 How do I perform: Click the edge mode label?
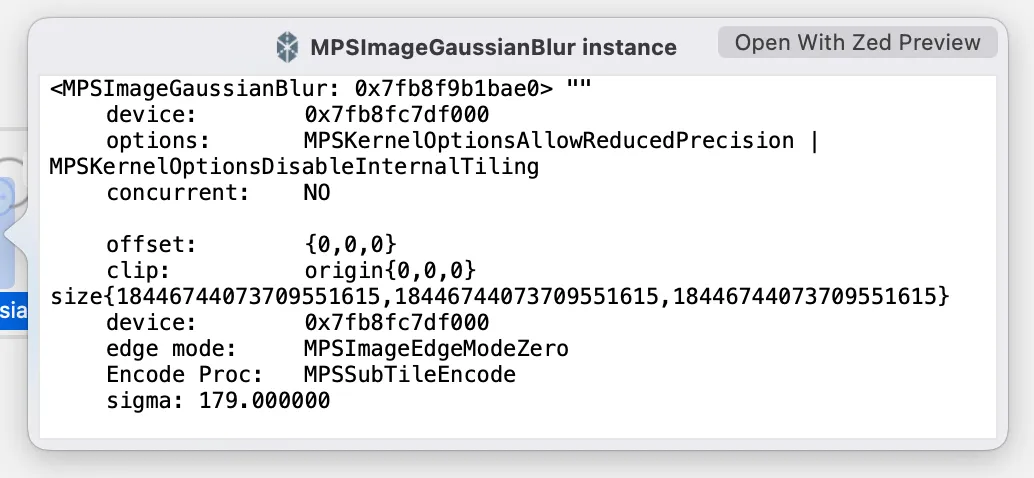pyautogui.click(x=170, y=348)
